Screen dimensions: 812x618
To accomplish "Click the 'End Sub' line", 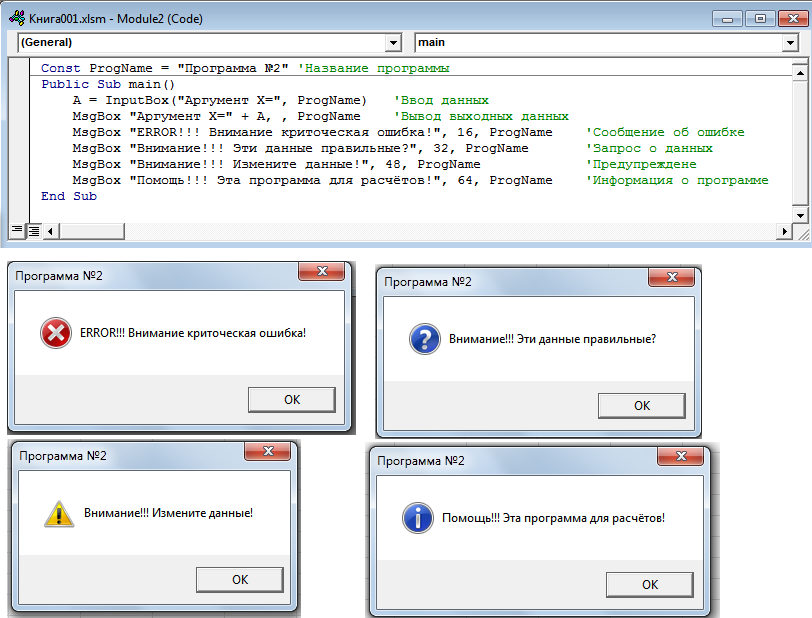I will tap(68, 196).
